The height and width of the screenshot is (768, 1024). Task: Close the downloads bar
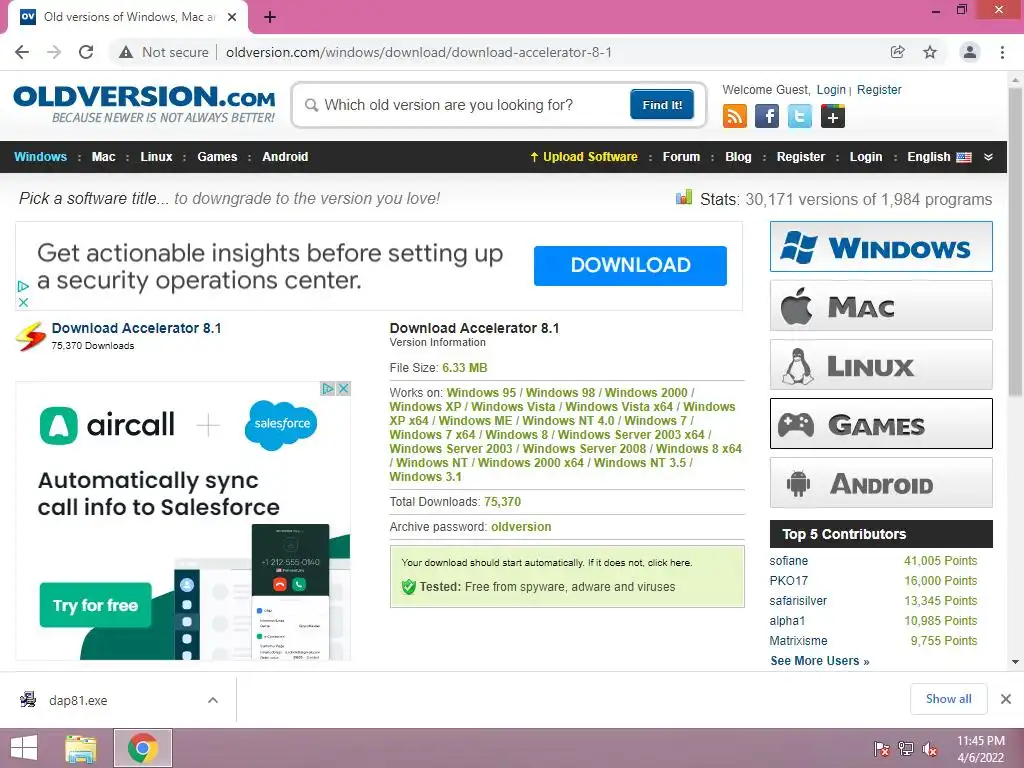click(1006, 699)
